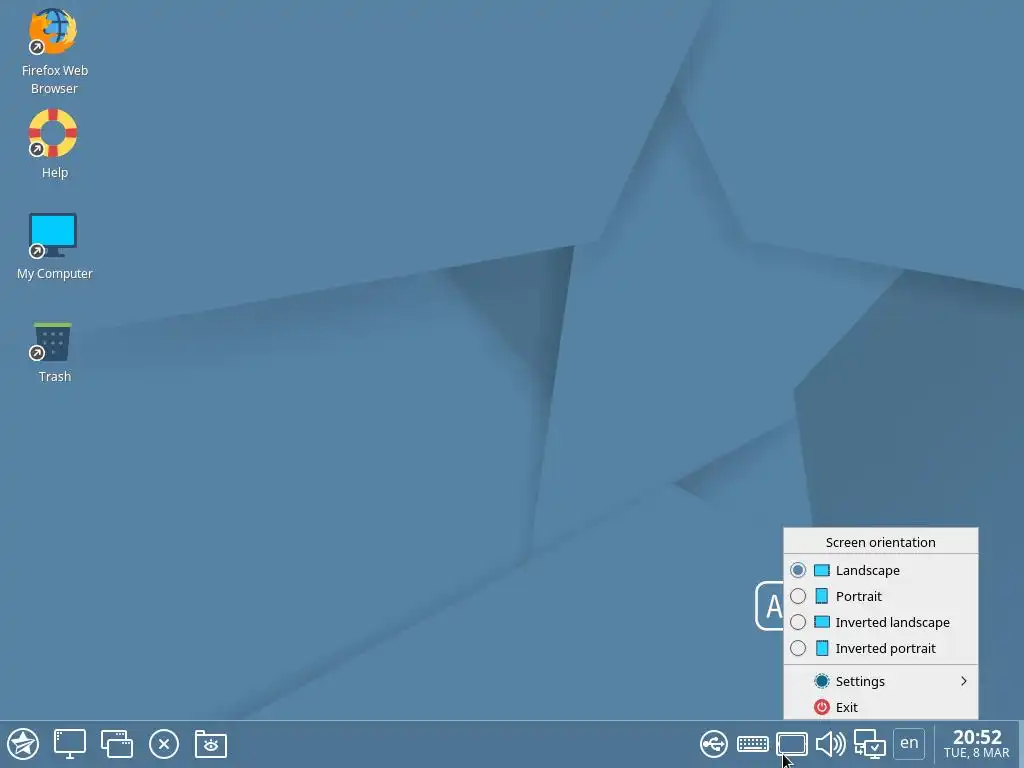Viewport: 1024px width, 768px height.
Task: Click the 'en' keyboard layout indicator
Action: [909, 743]
